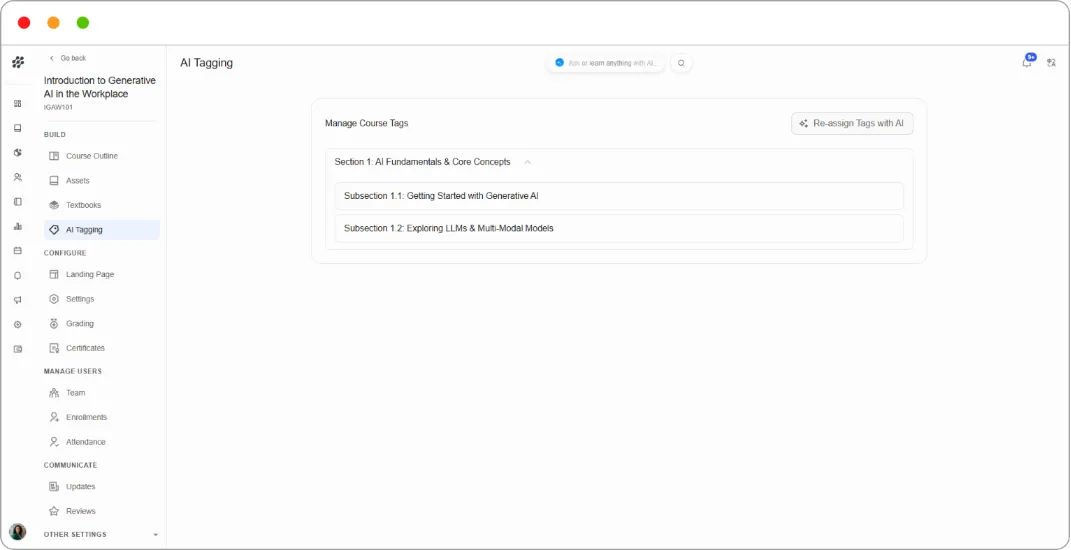
Task: Open Grading in sidebar
Action: (102, 323)
